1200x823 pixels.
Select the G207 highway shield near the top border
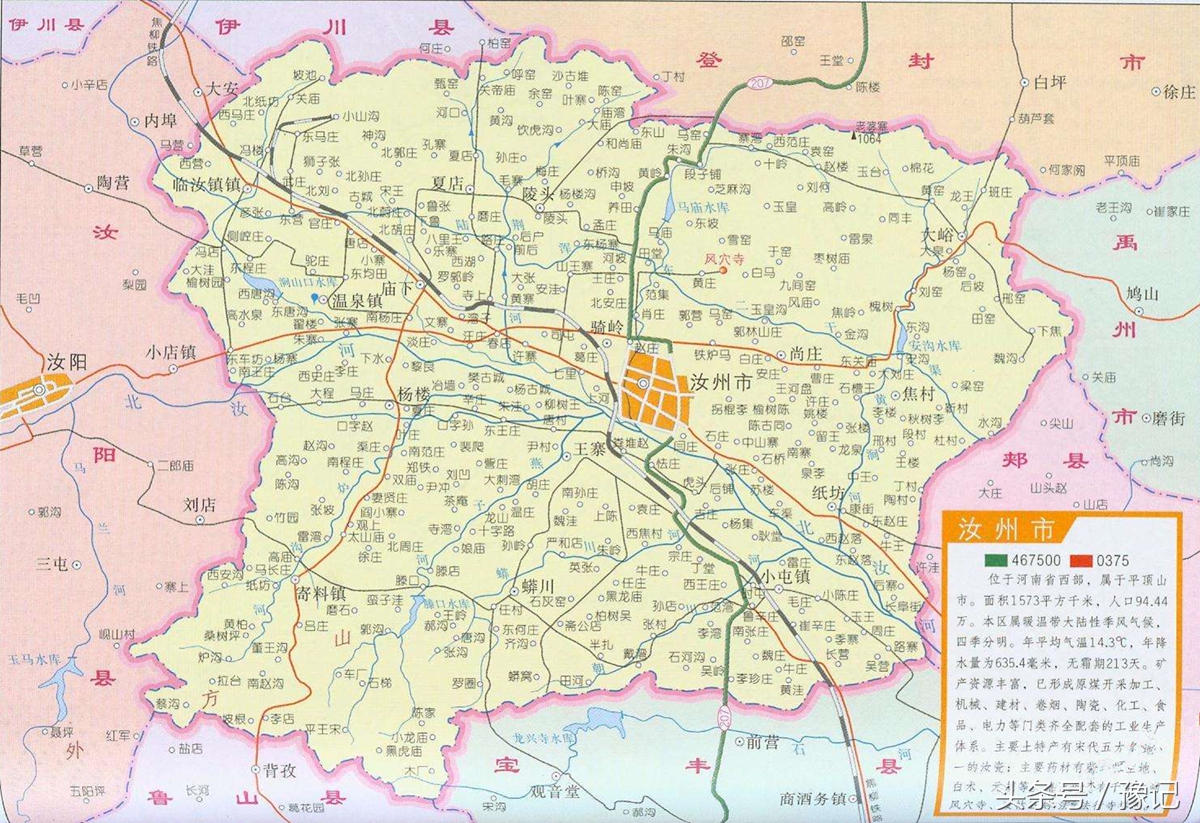point(761,82)
